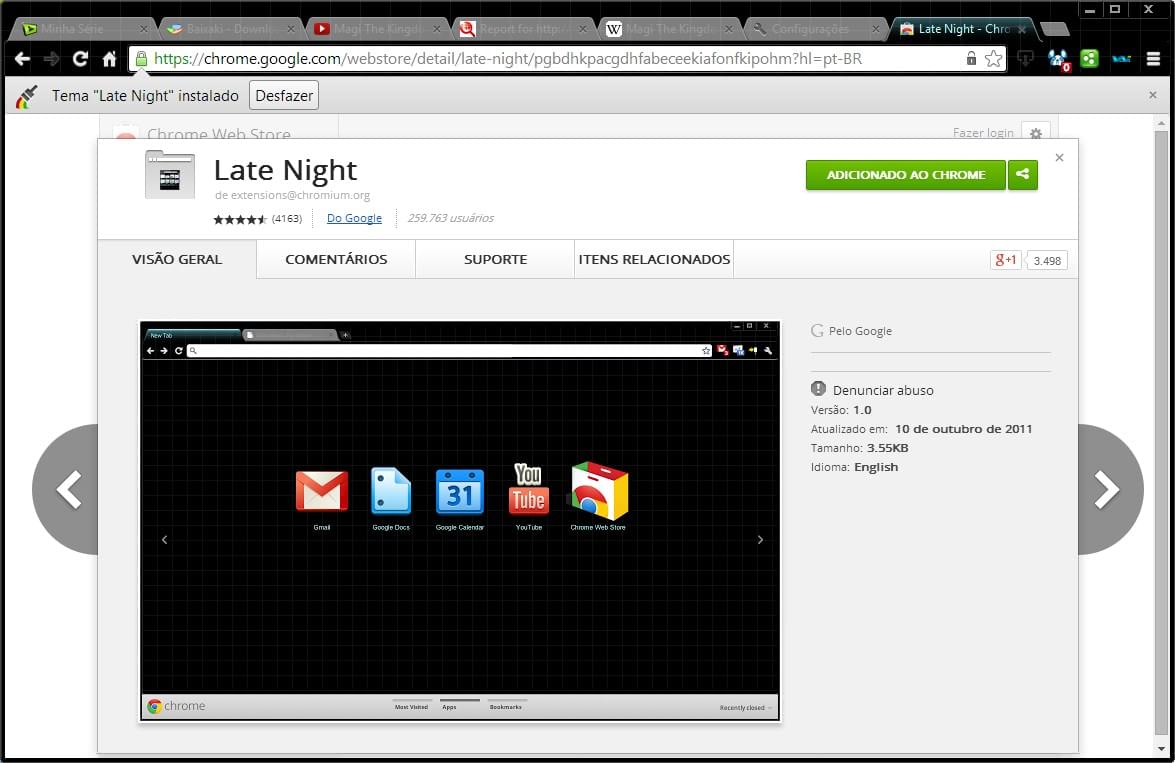
Task: Click the Tema "Late Night" instalado message
Action: pos(145,96)
